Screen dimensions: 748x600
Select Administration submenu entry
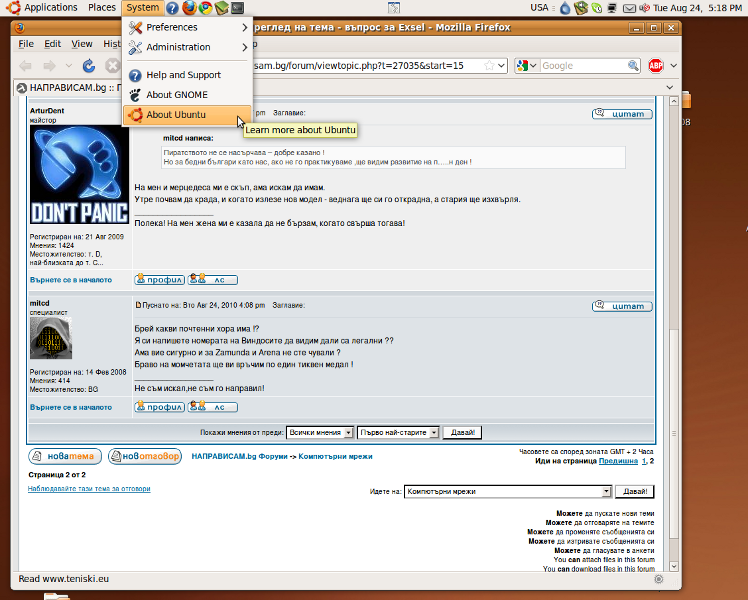tap(187, 47)
